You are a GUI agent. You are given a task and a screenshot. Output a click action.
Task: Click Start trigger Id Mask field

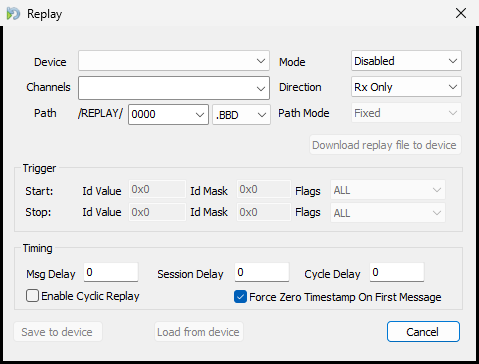pyautogui.click(x=264, y=189)
